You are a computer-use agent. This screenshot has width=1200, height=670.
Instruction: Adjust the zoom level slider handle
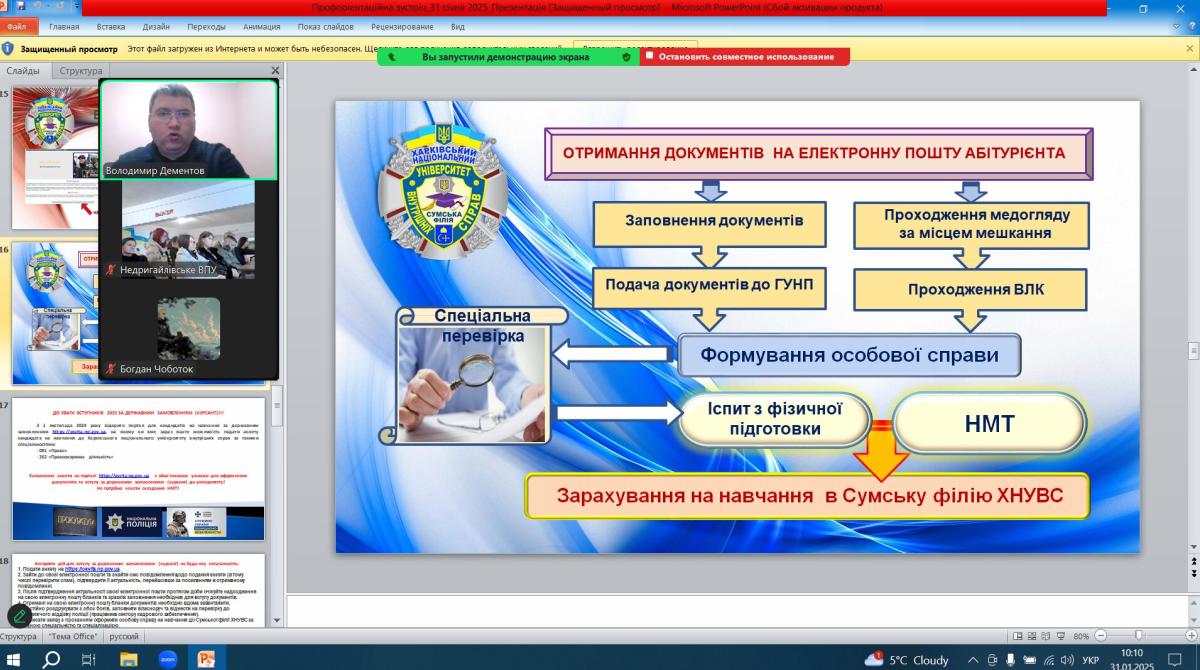click(1139, 636)
